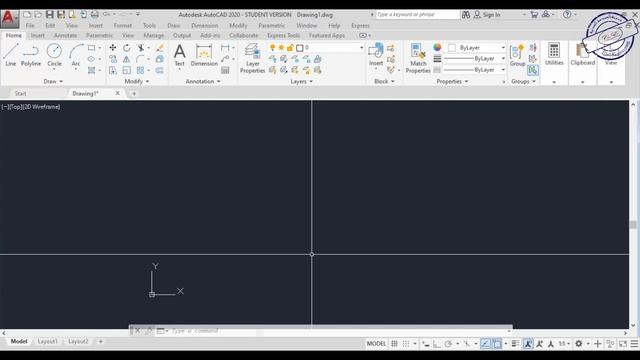Open the AutoCAD application menu button

point(9,18)
